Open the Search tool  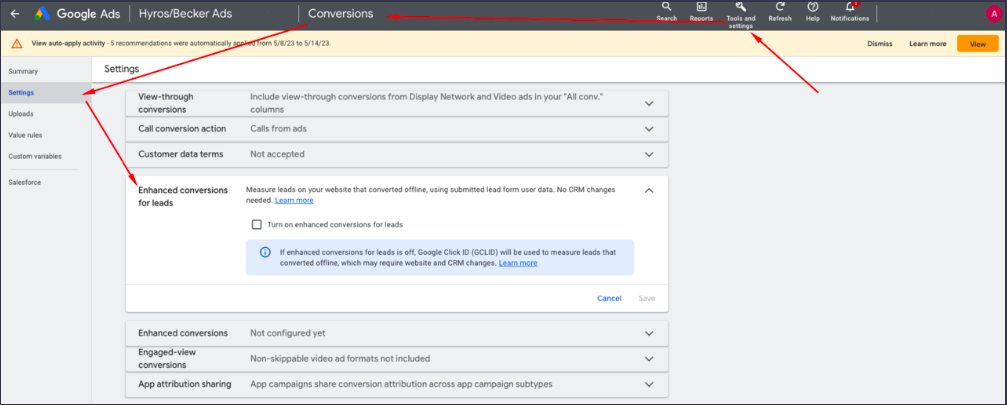point(667,11)
